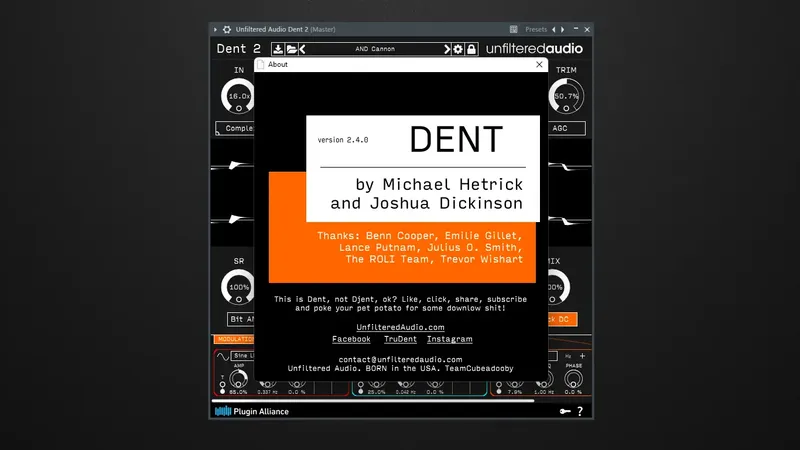Open the Dent 2 settings gear icon
800x450 pixels.
(x=458, y=49)
